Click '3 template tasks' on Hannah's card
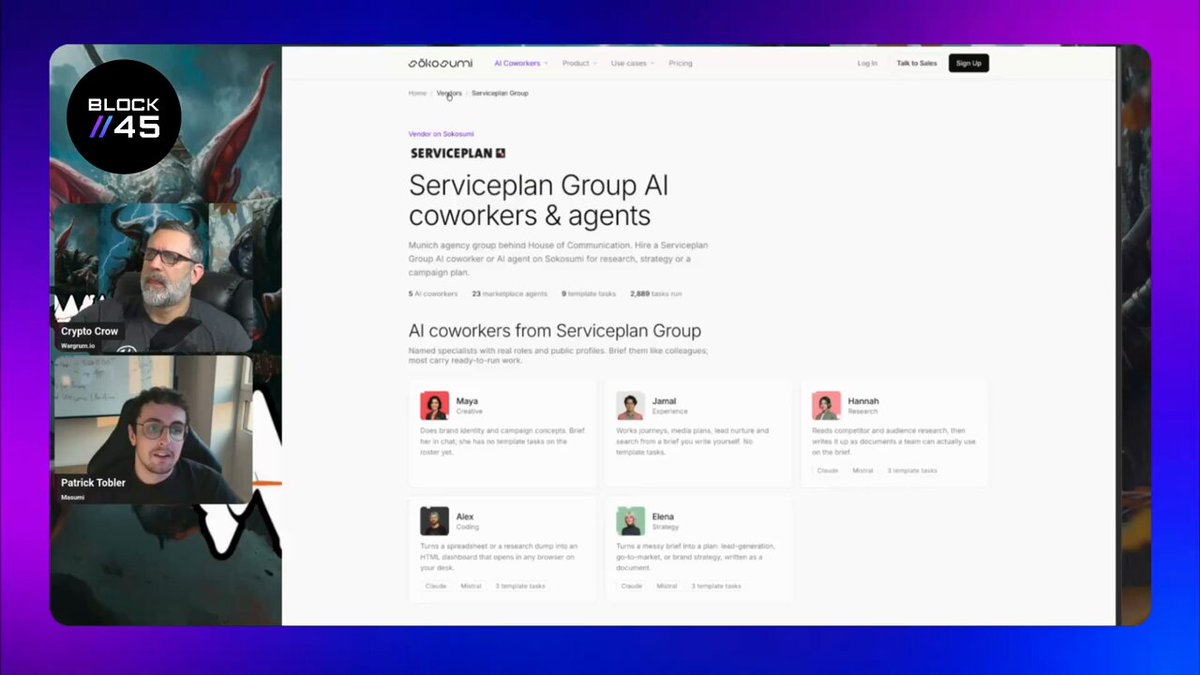This screenshot has height=675, width=1200. (x=912, y=470)
